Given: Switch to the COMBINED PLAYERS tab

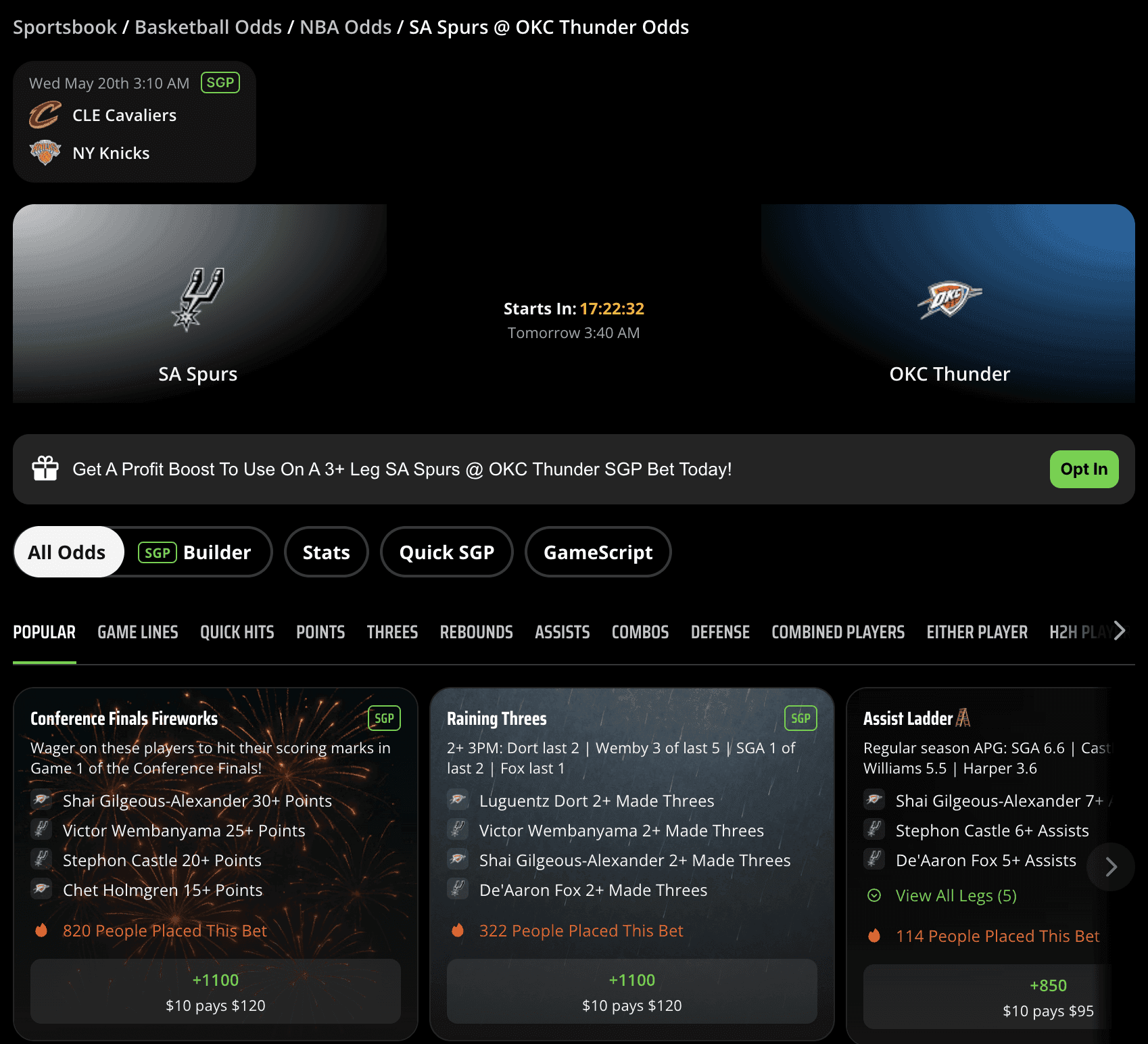Looking at the screenshot, I should pyautogui.click(x=838, y=632).
